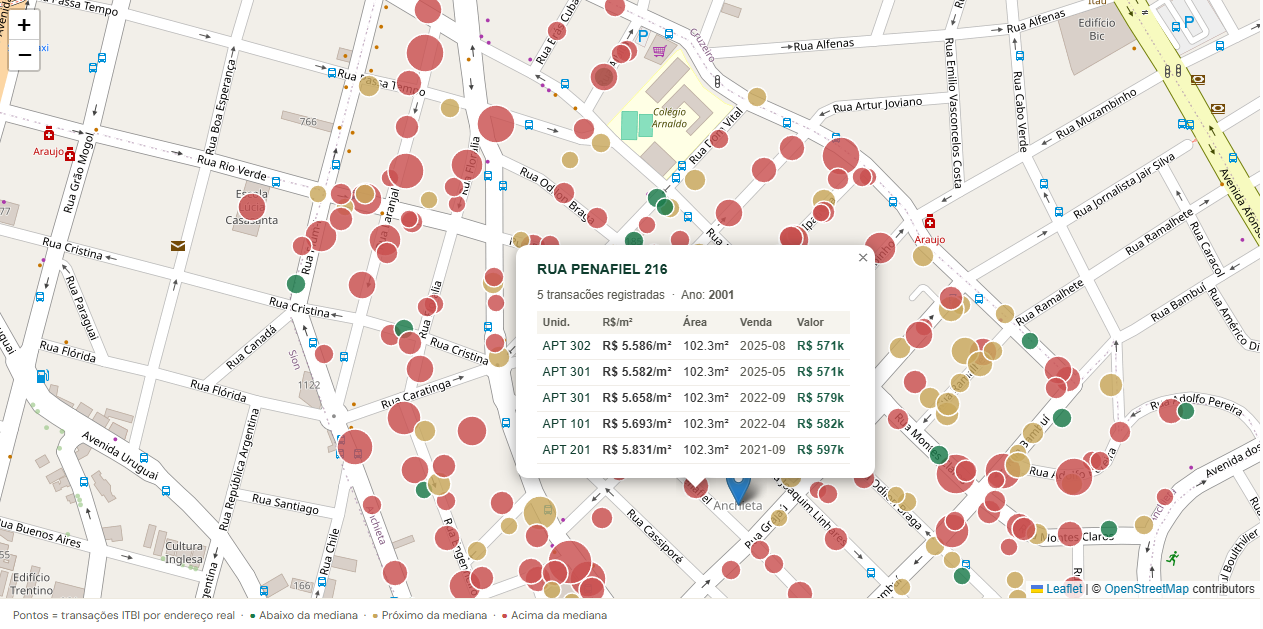
Task: Click the 'R$/m²' column header
Action: click(618, 322)
